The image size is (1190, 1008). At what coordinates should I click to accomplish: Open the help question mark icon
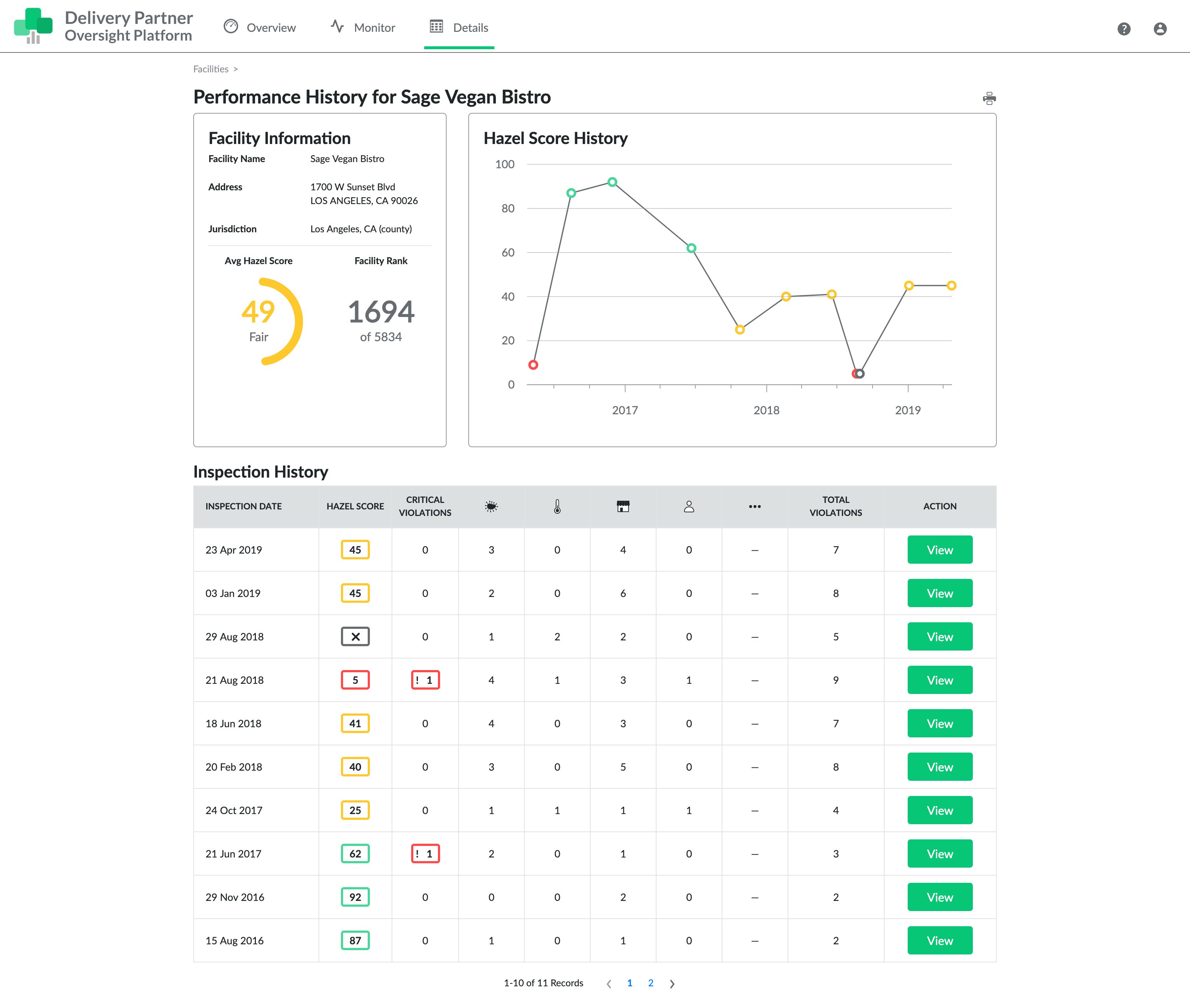coord(1124,29)
